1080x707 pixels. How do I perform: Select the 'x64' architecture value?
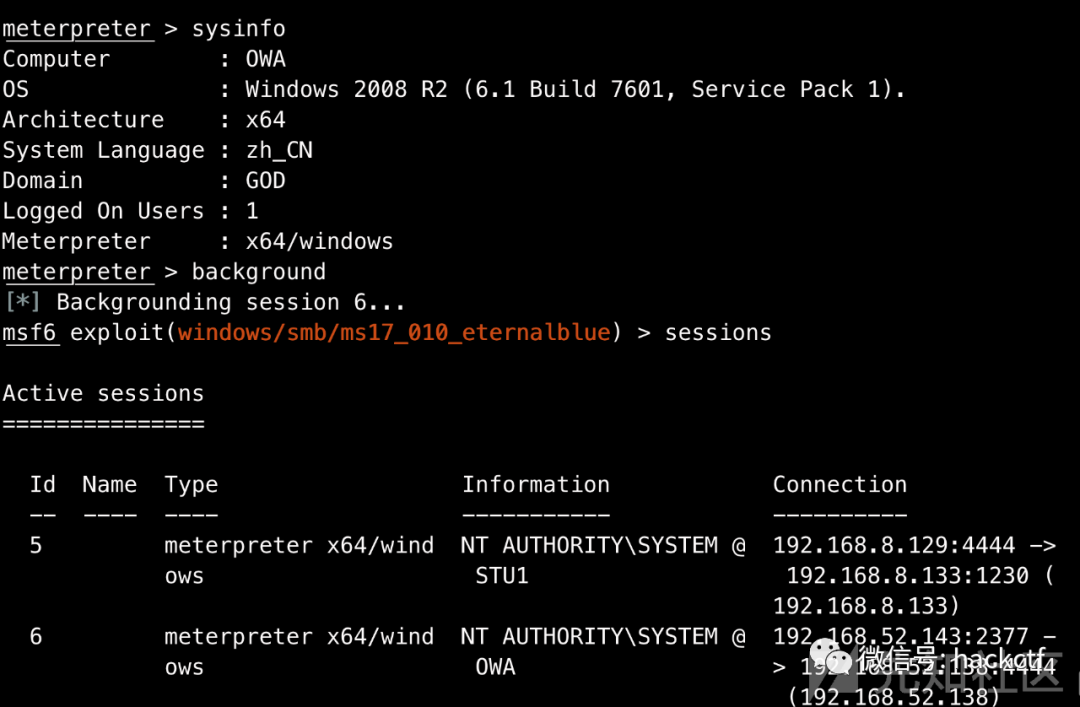266,120
